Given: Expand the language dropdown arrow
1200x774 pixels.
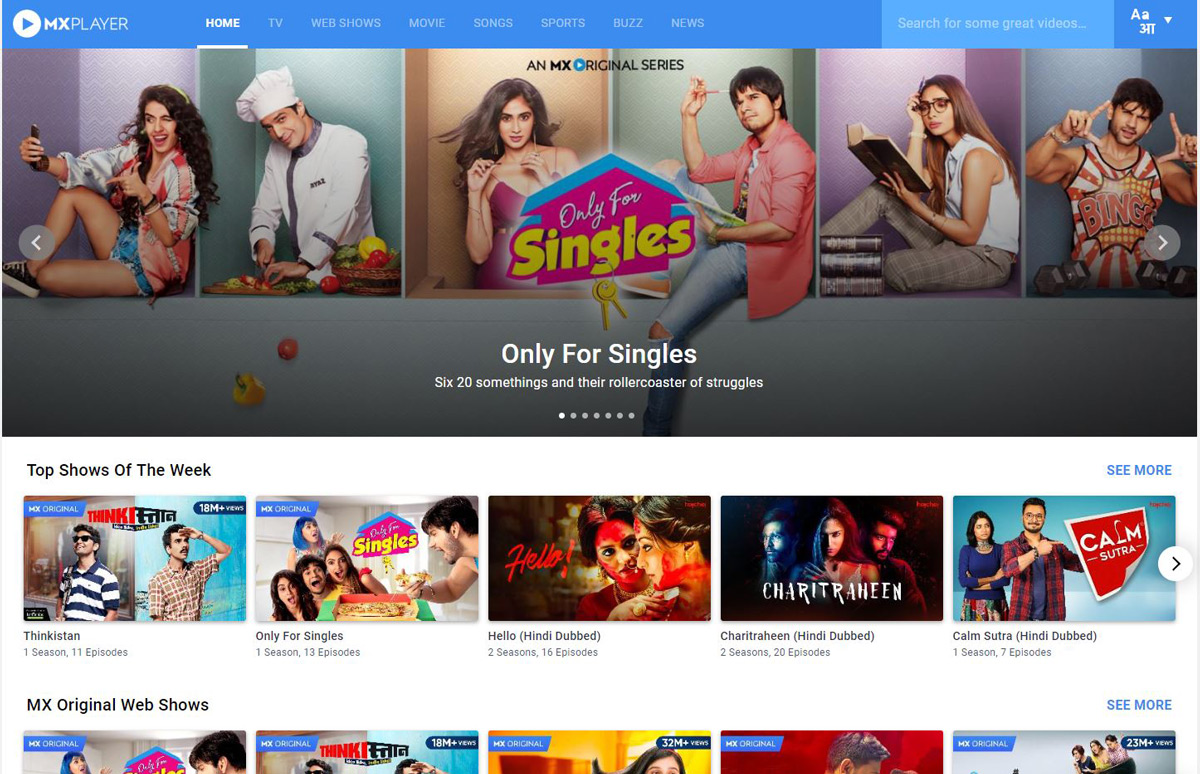Looking at the screenshot, I should [1168, 20].
